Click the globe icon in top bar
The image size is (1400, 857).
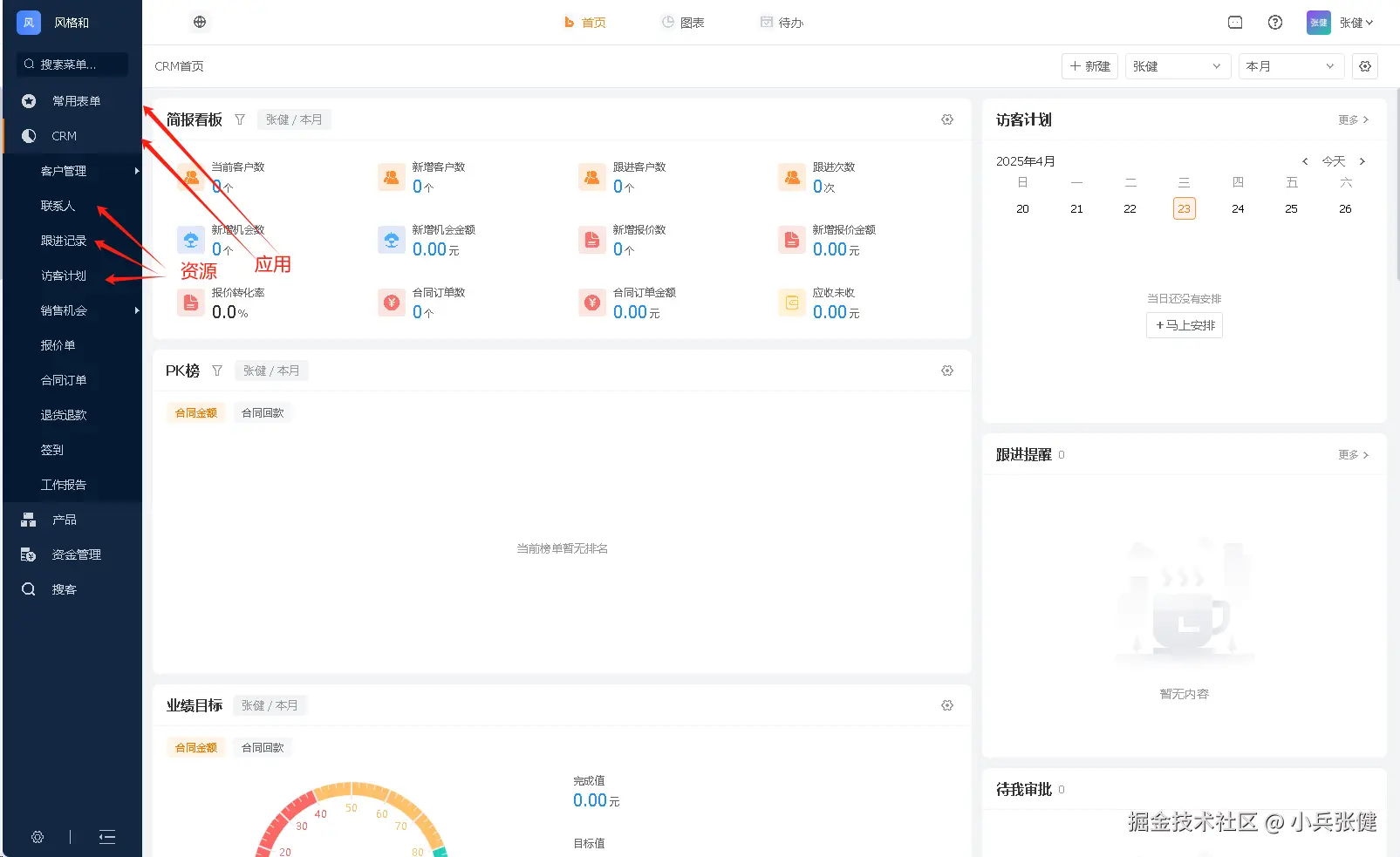200,22
